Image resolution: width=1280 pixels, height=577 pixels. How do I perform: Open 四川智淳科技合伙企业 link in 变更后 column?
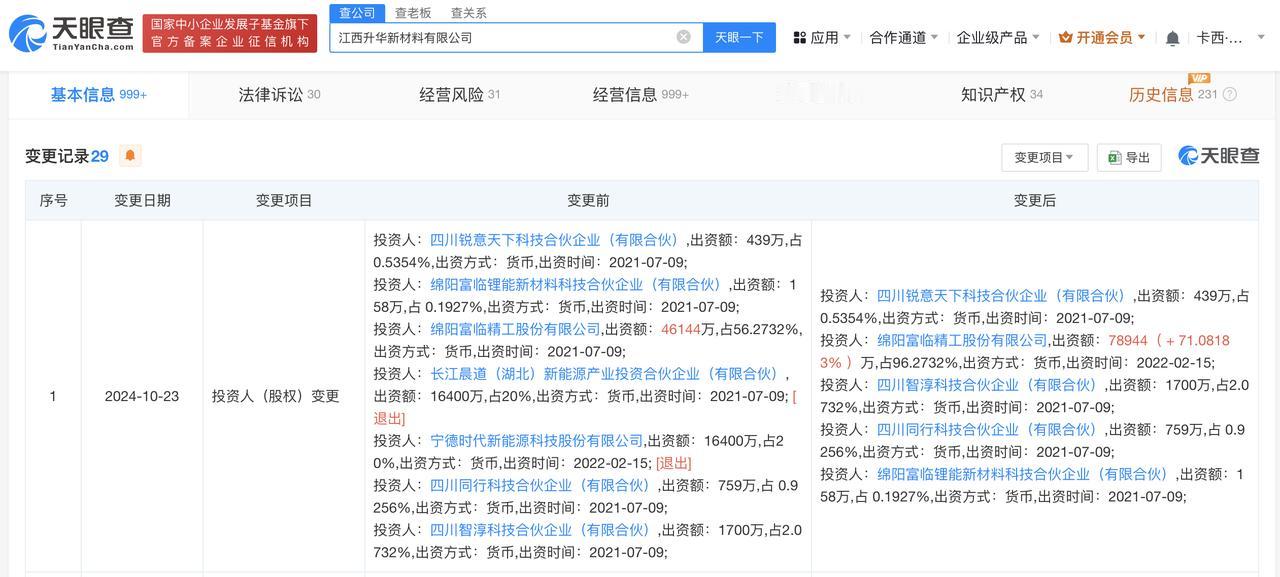point(987,385)
